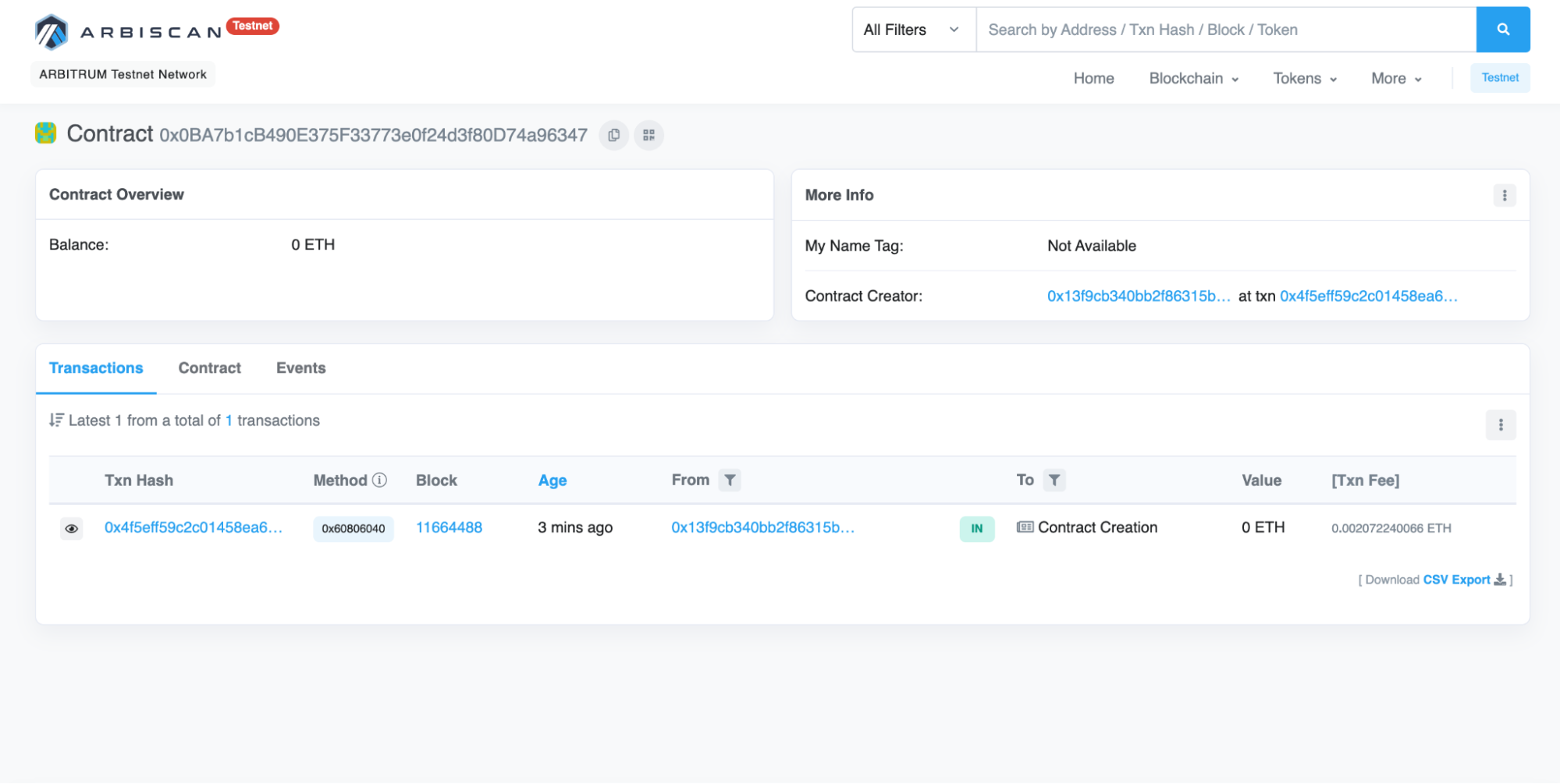Focus the address/txn hash search field
Viewport: 1560px width, 784px height.
click(1225, 30)
